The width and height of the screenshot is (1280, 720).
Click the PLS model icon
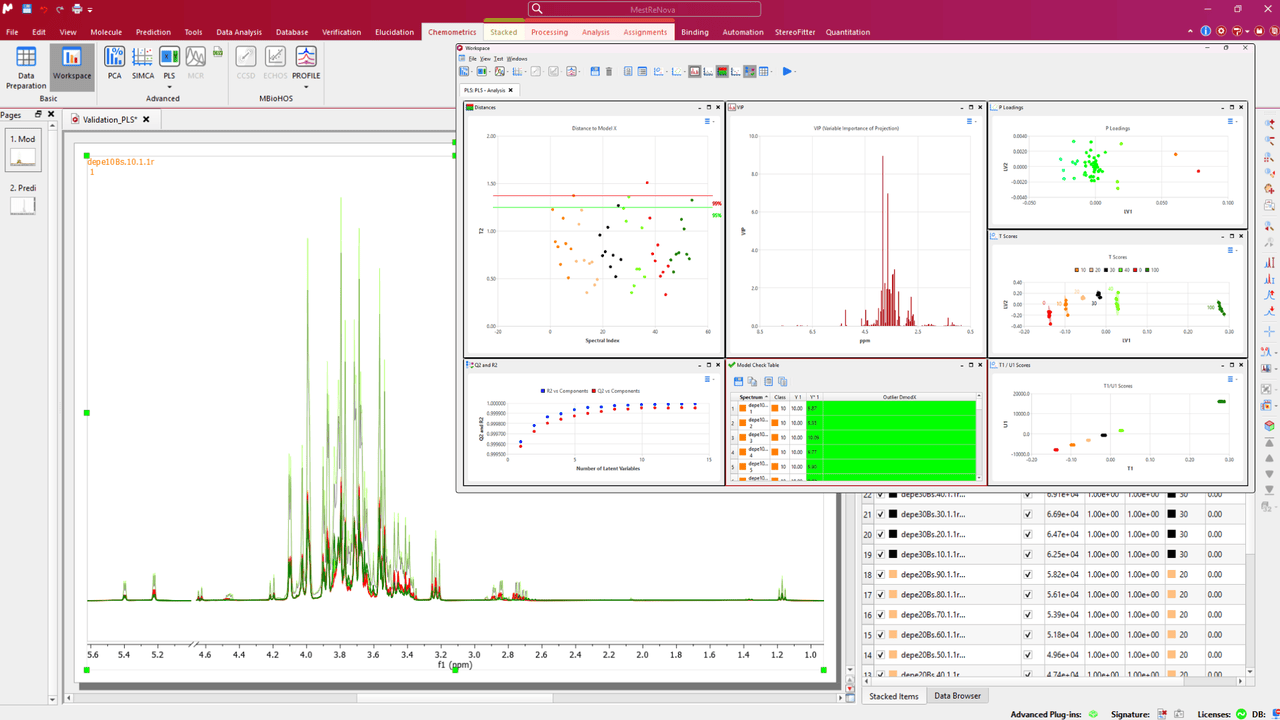point(169,56)
